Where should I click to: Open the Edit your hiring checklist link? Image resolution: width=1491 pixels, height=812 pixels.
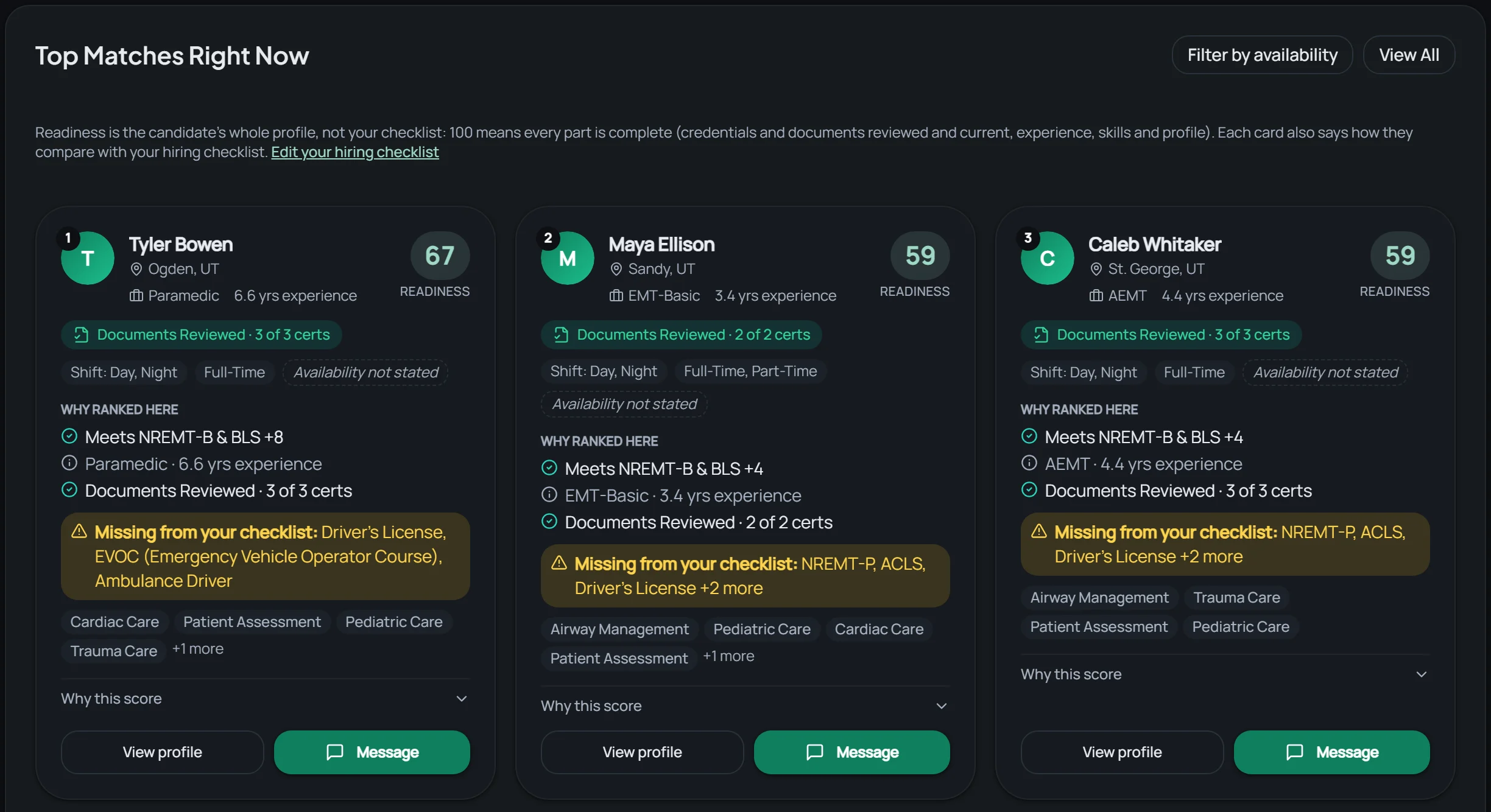(354, 152)
